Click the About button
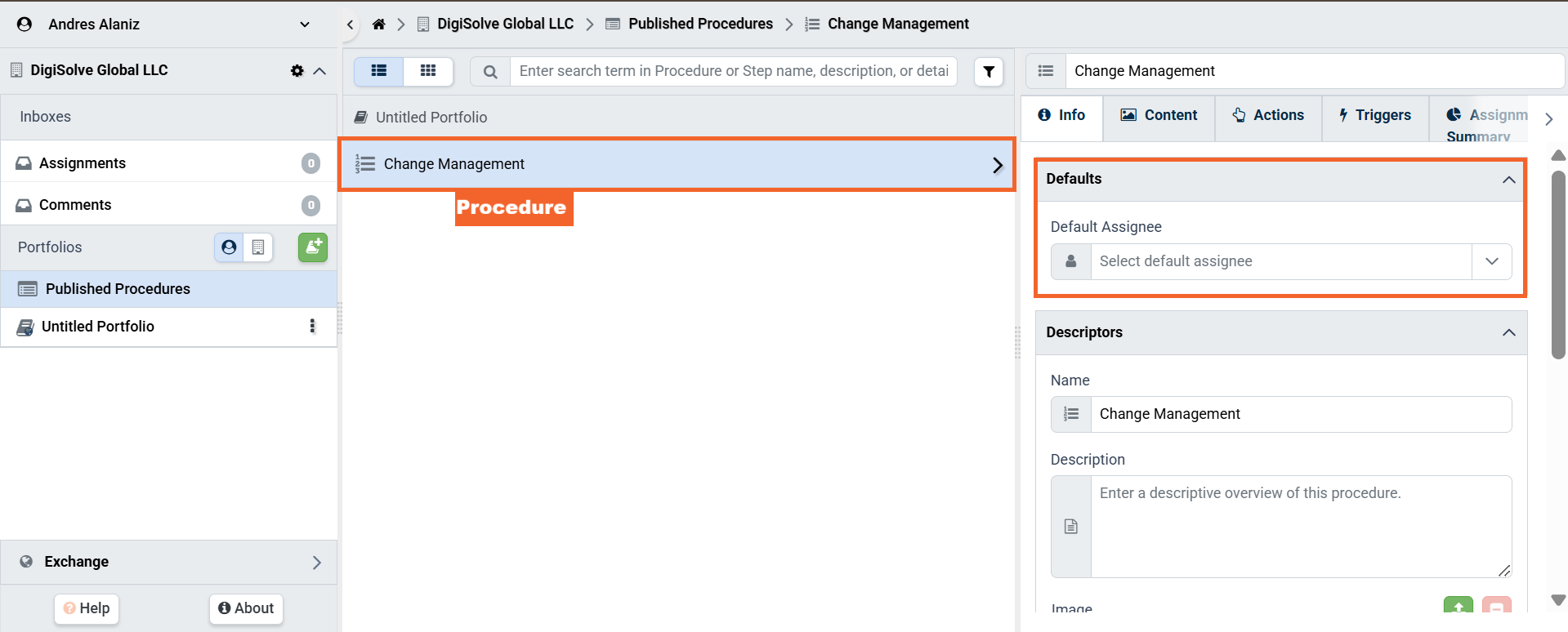Image resolution: width=1568 pixels, height=632 pixels. [246, 608]
